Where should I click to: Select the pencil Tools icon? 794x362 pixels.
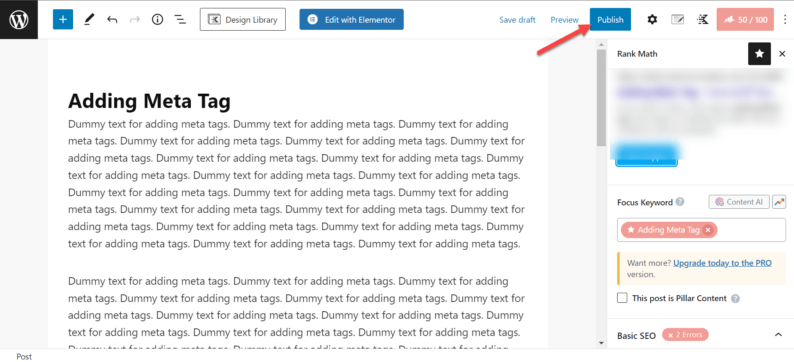click(x=89, y=20)
